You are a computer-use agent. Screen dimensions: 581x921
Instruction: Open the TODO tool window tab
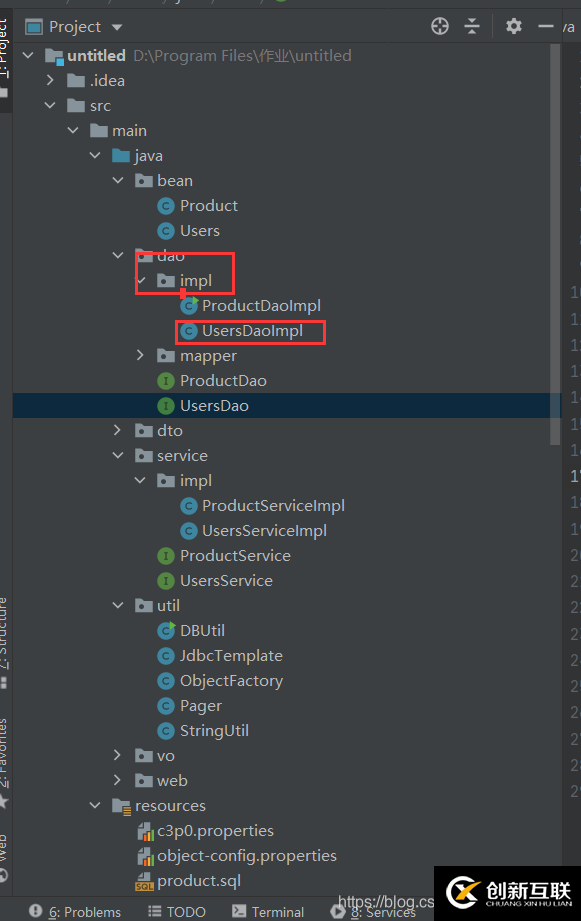177,912
